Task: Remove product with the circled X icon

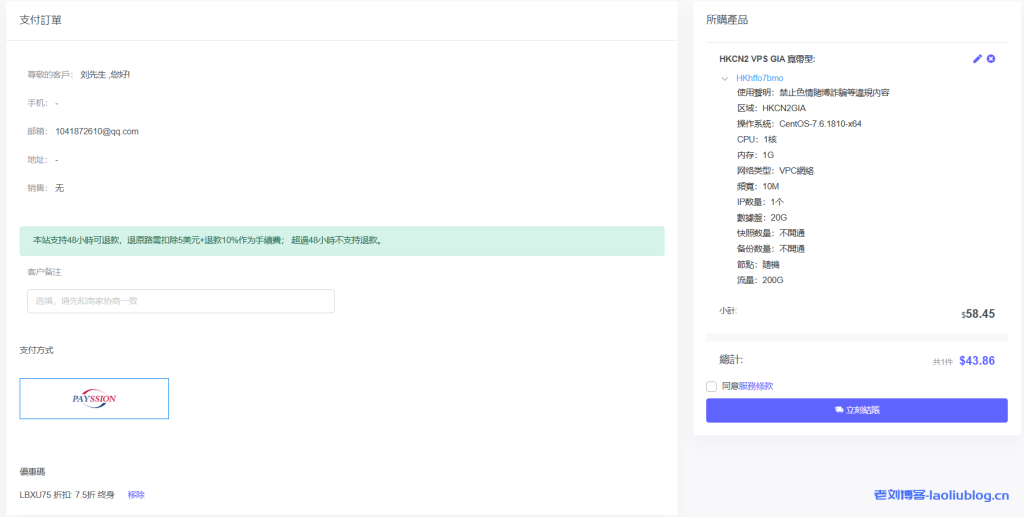Action: [x=991, y=59]
